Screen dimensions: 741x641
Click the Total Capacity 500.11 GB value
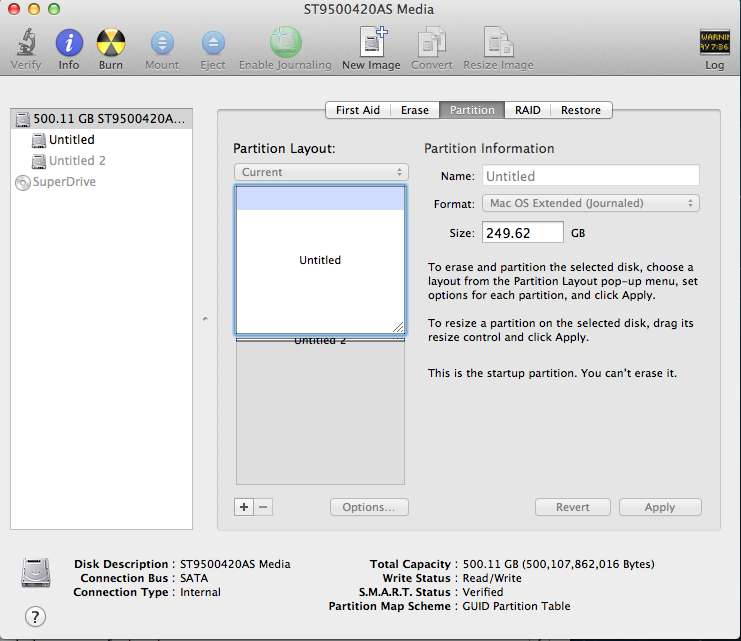click(x=559, y=564)
